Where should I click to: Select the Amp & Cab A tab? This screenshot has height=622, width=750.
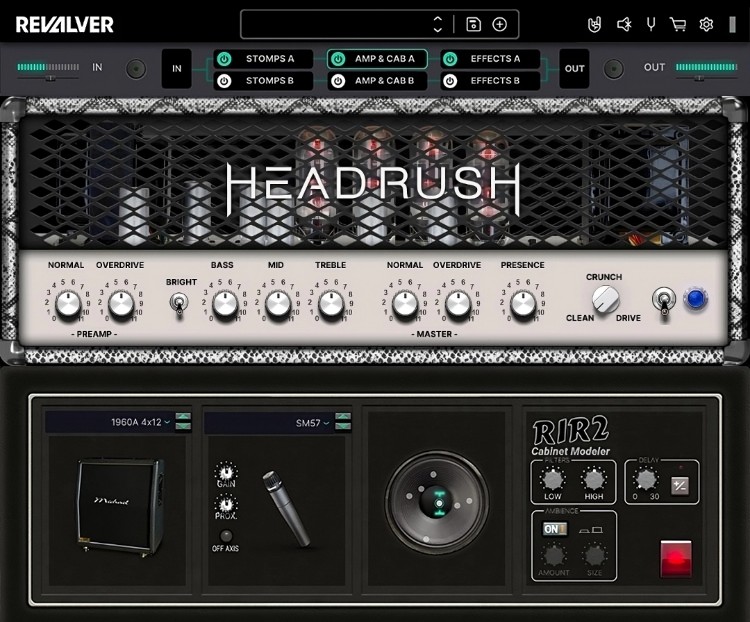point(377,59)
